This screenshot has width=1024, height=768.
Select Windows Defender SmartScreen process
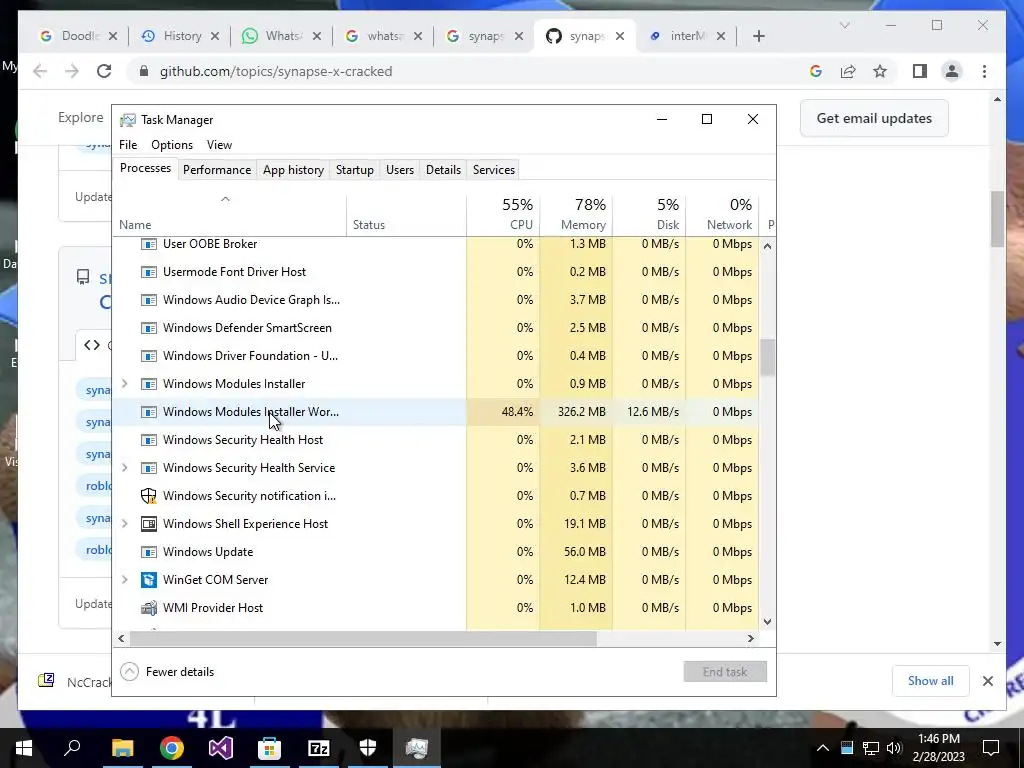[x=435, y=328]
